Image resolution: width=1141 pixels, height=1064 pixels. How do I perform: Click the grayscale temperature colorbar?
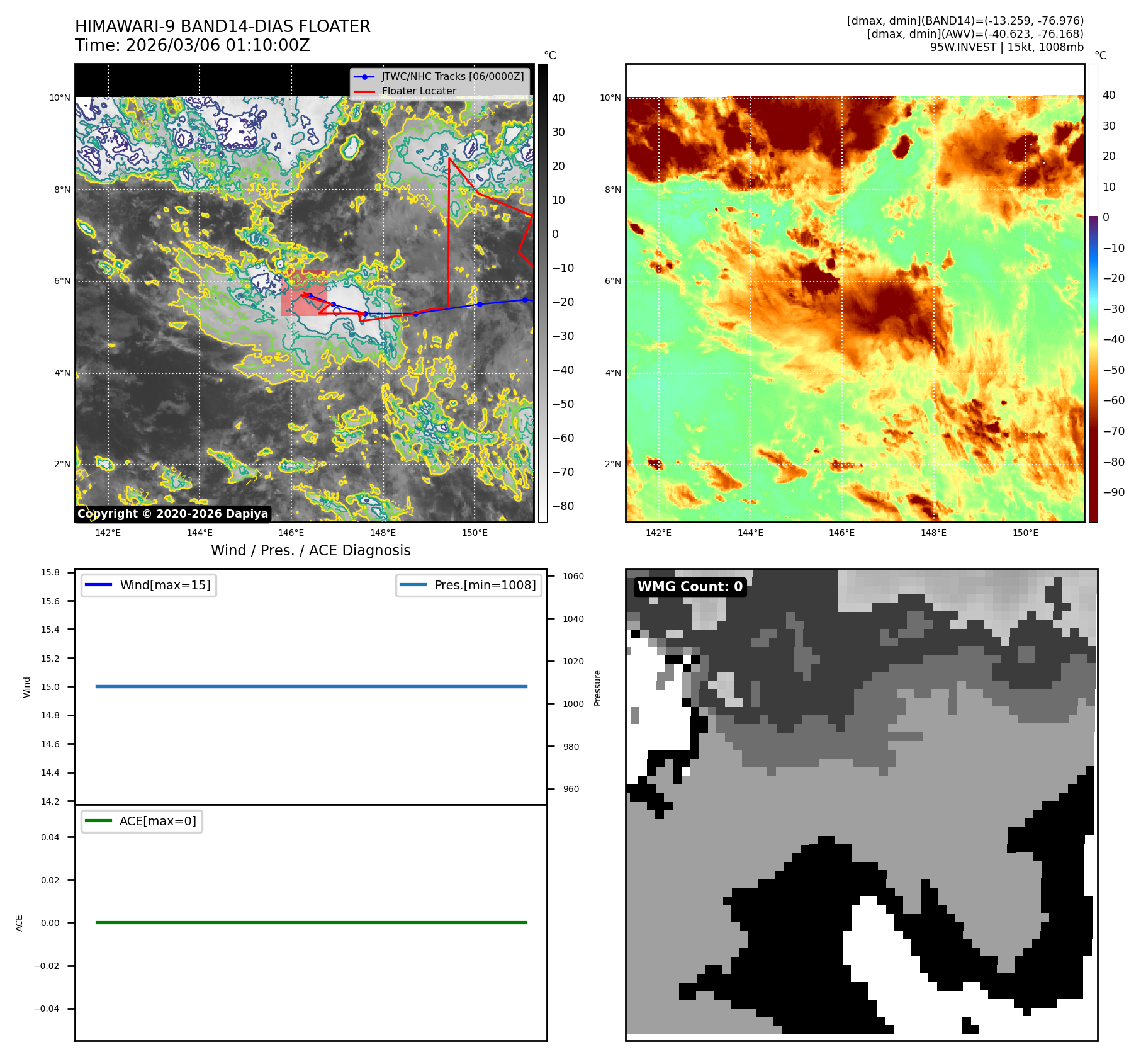(542, 293)
